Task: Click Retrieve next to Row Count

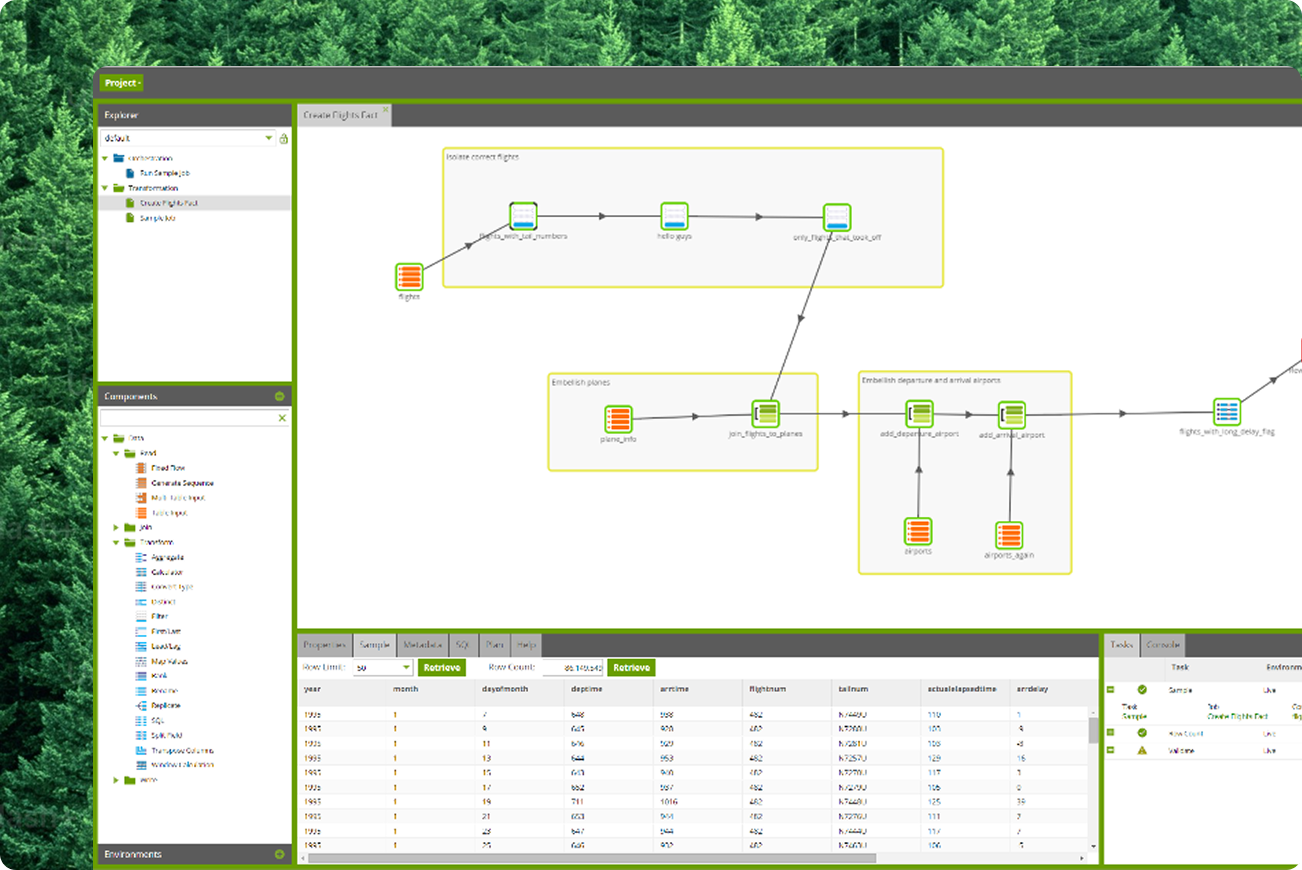Action: point(631,668)
